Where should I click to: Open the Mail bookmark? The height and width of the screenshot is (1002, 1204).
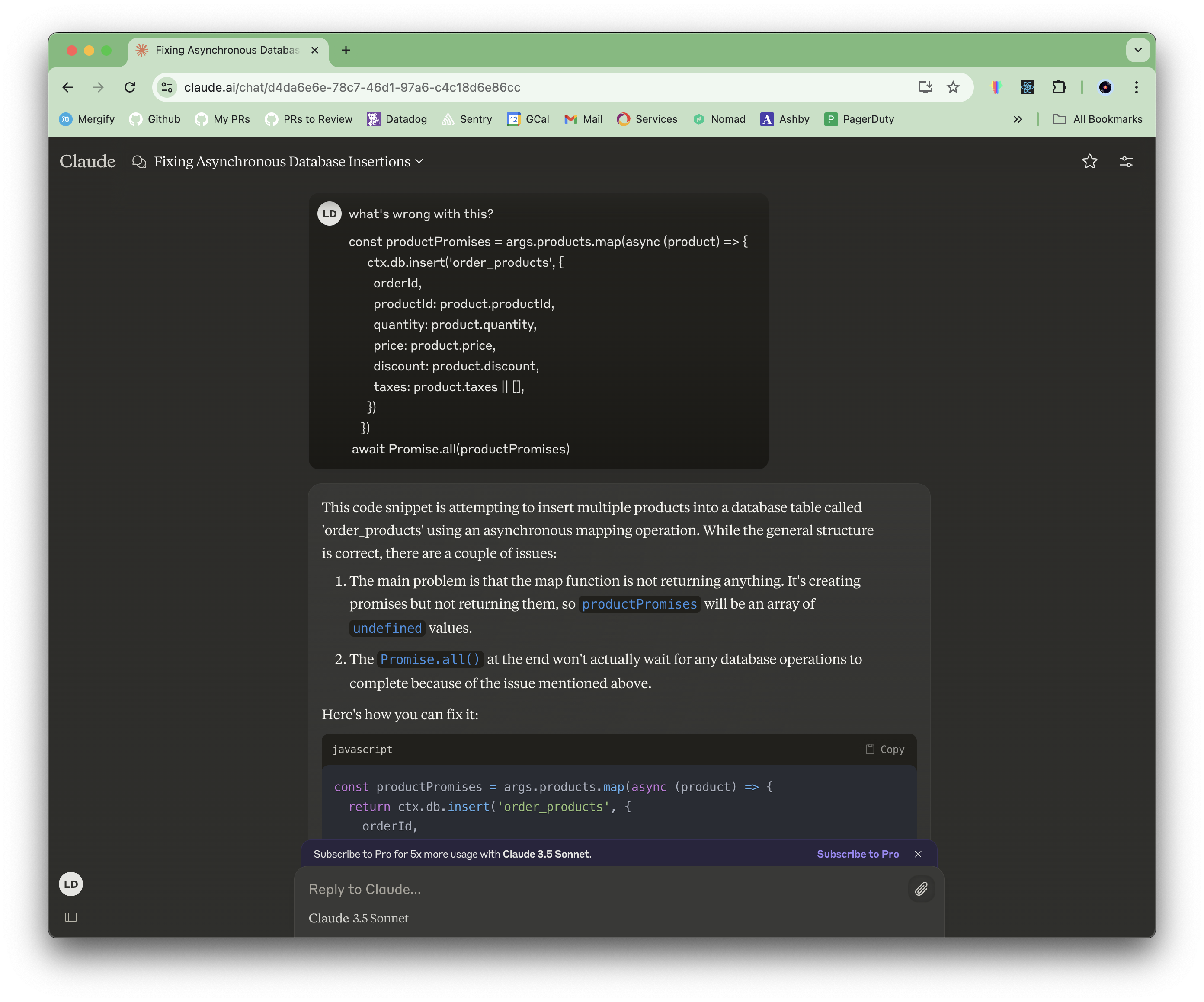[583, 119]
